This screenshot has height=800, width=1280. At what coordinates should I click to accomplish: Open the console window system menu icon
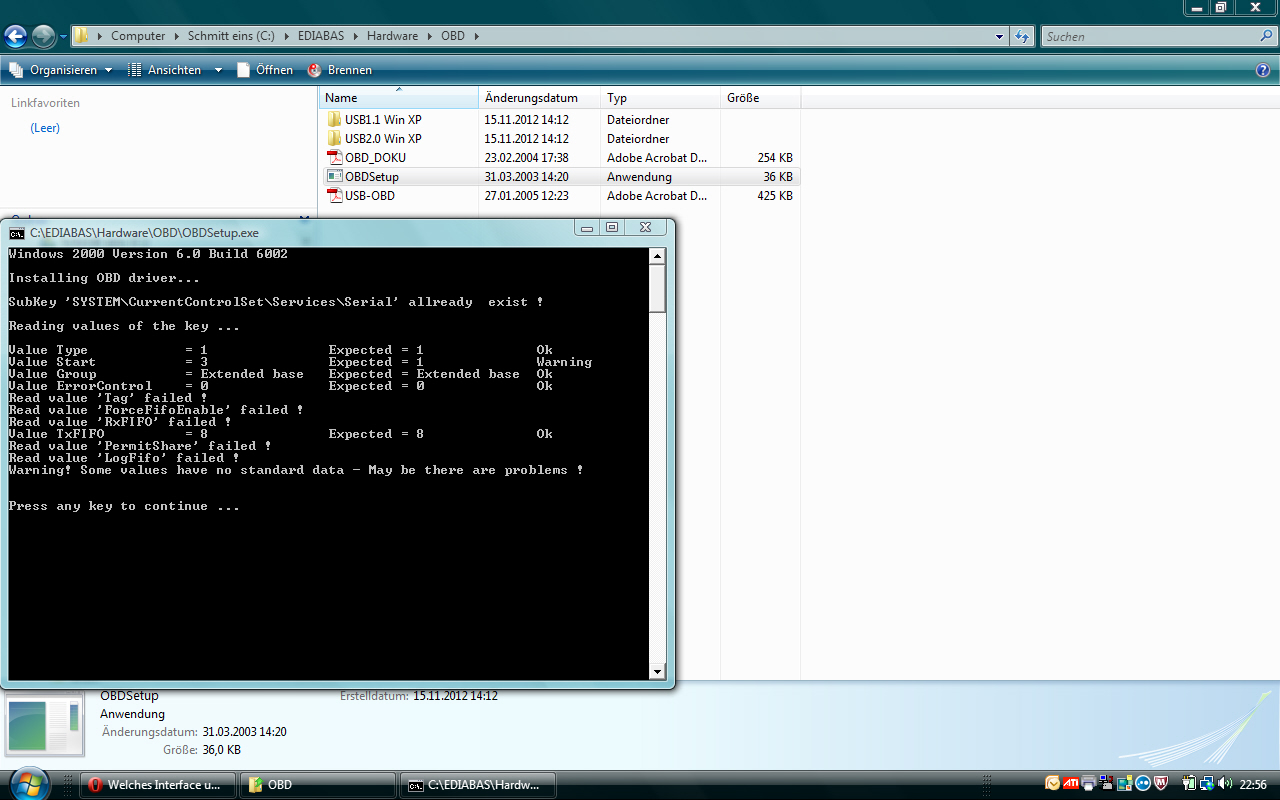point(17,233)
